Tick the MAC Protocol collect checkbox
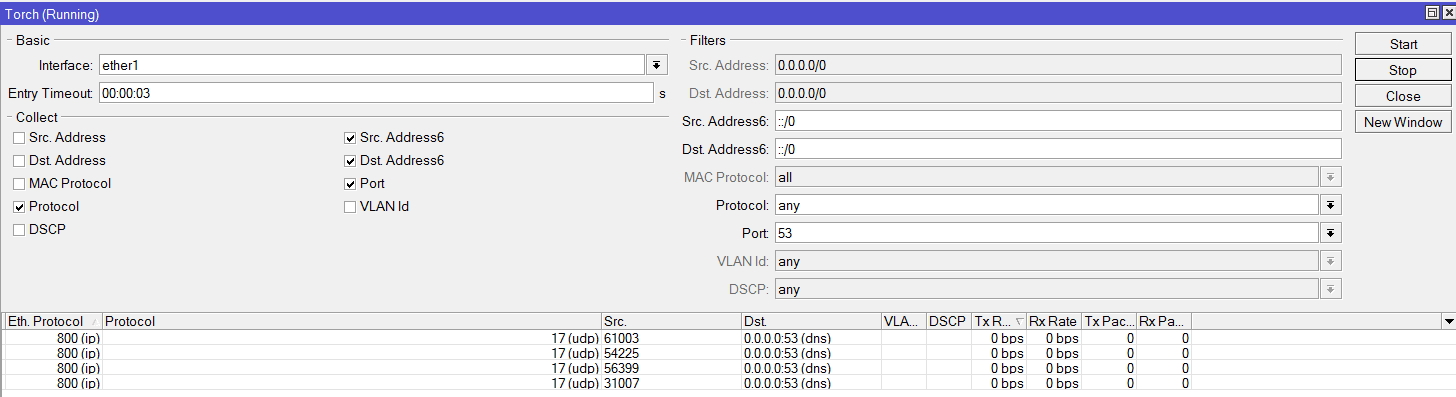This screenshot has height=397, width=1456. [x=19, y=184]
